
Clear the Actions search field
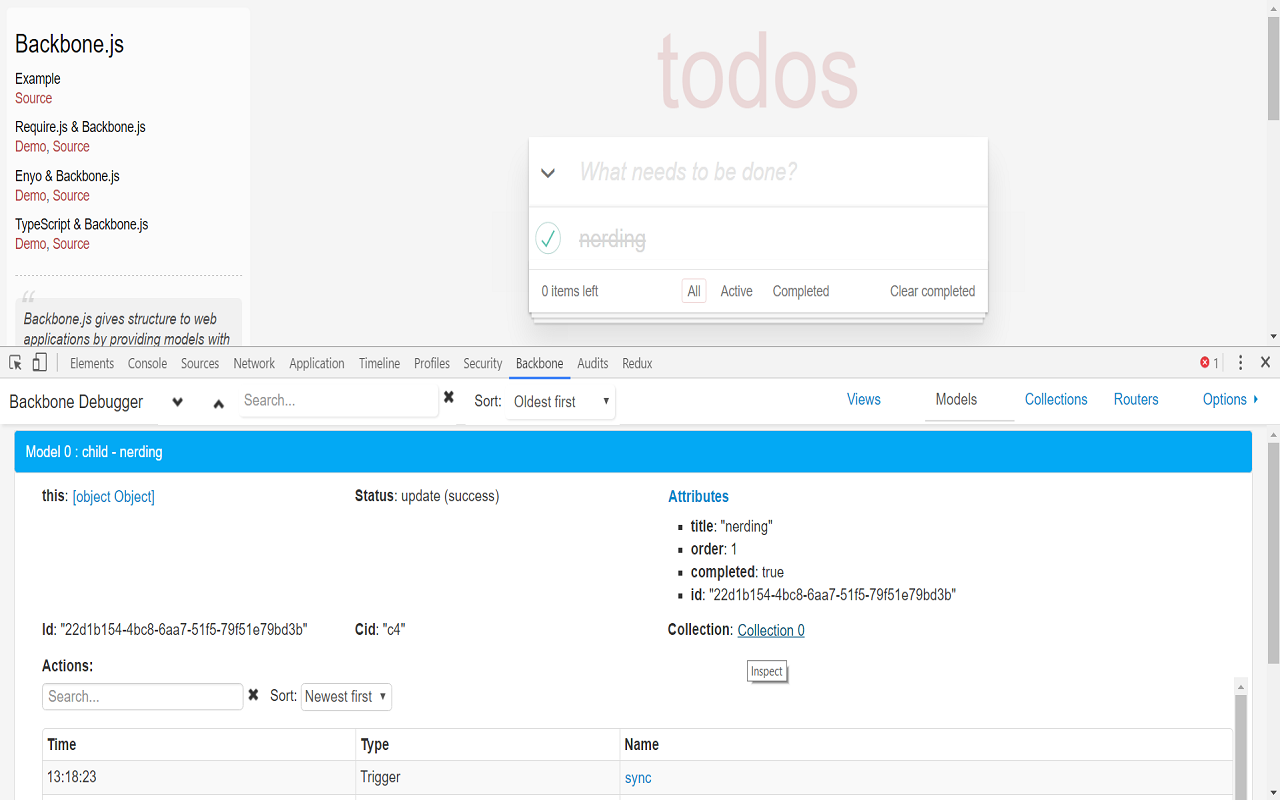253,695
